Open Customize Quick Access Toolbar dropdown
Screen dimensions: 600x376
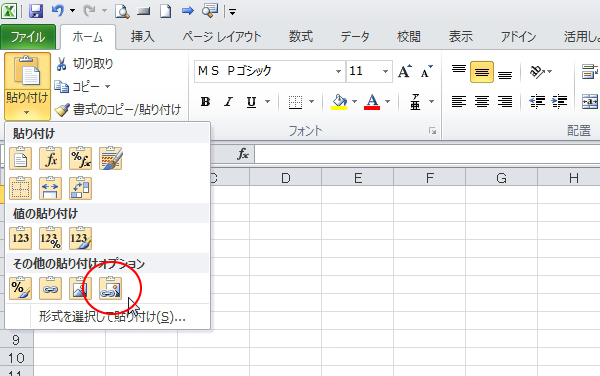click(x=232, y=12)
